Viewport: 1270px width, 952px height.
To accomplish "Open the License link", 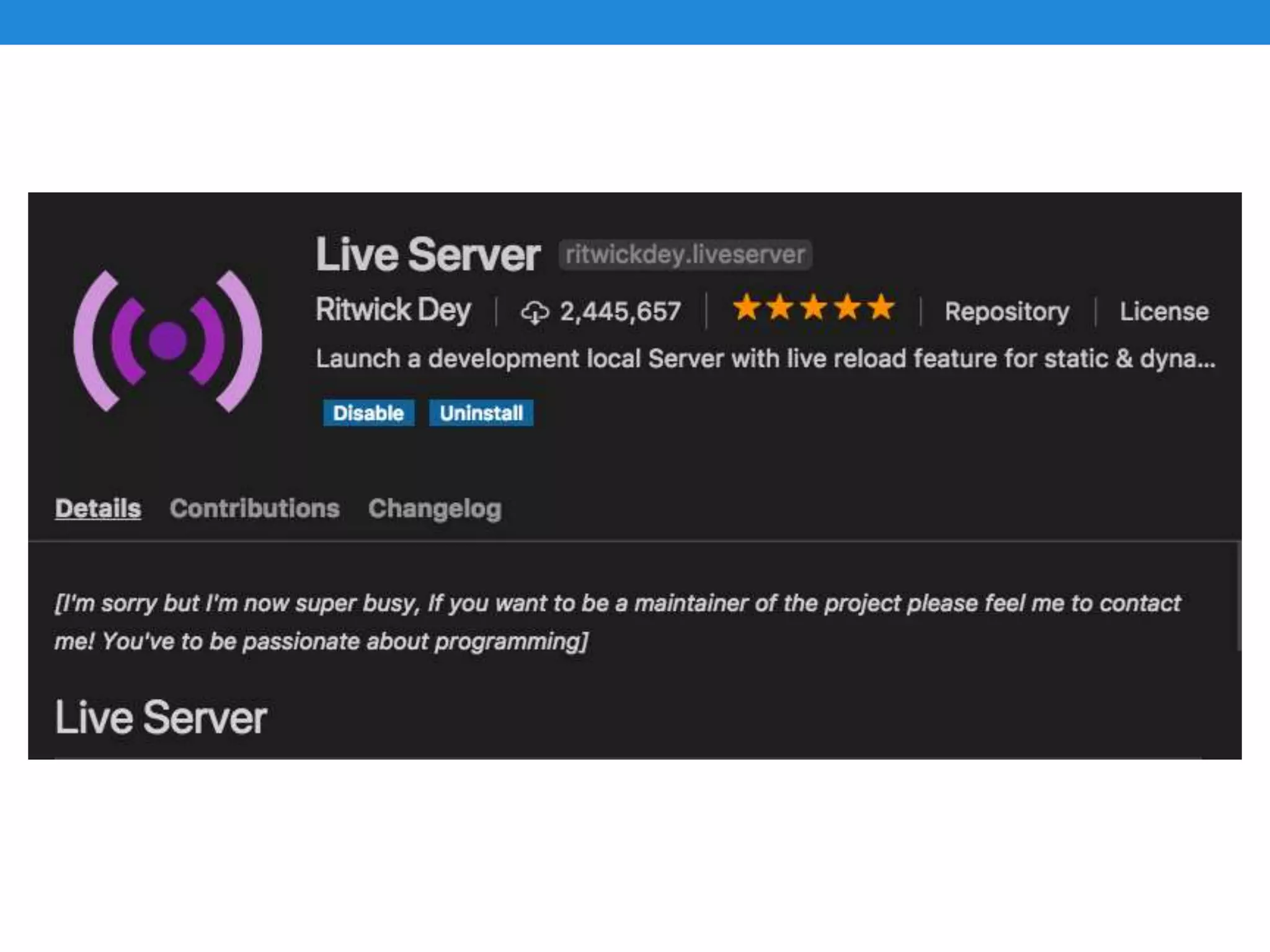I will (x=1163, y=312).
